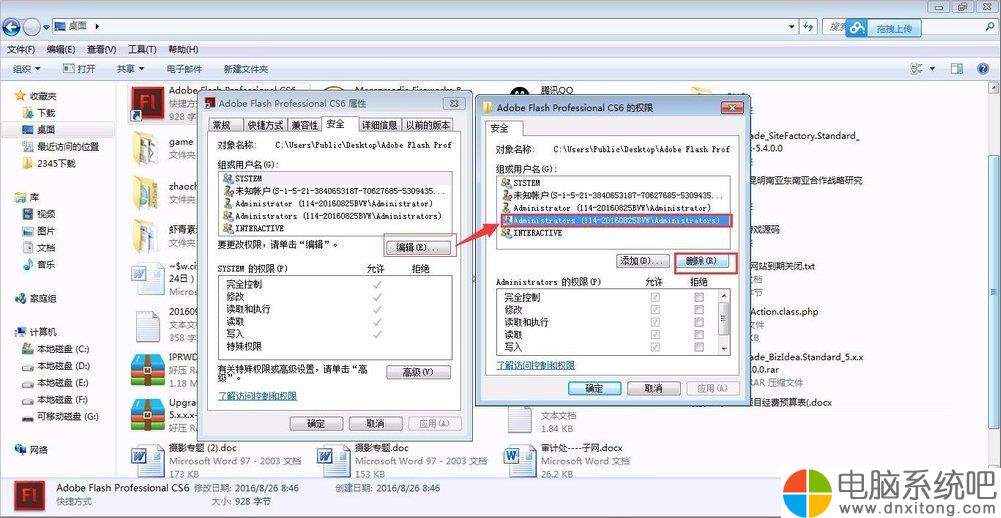Screen dimensions: 1001x518
Task: Click 编辑(E)... button in properties dialog
Action: (x=418, y=247)
